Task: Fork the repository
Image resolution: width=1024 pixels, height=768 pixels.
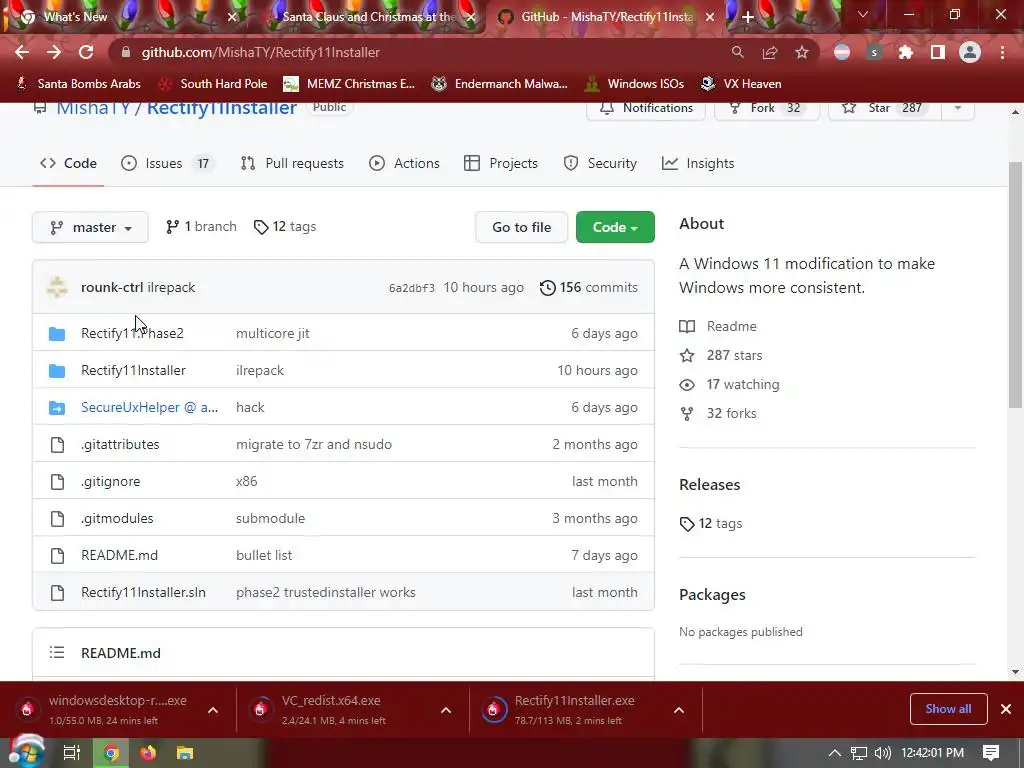Action: pos(767,108)
